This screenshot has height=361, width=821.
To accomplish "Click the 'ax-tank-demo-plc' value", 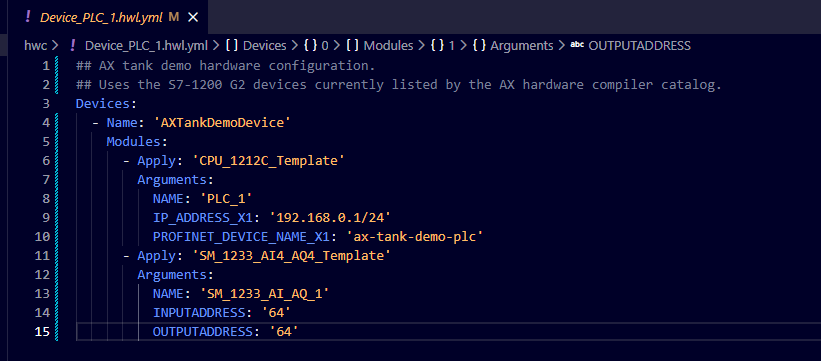I will pyautogui.click(x=414, y=237).
